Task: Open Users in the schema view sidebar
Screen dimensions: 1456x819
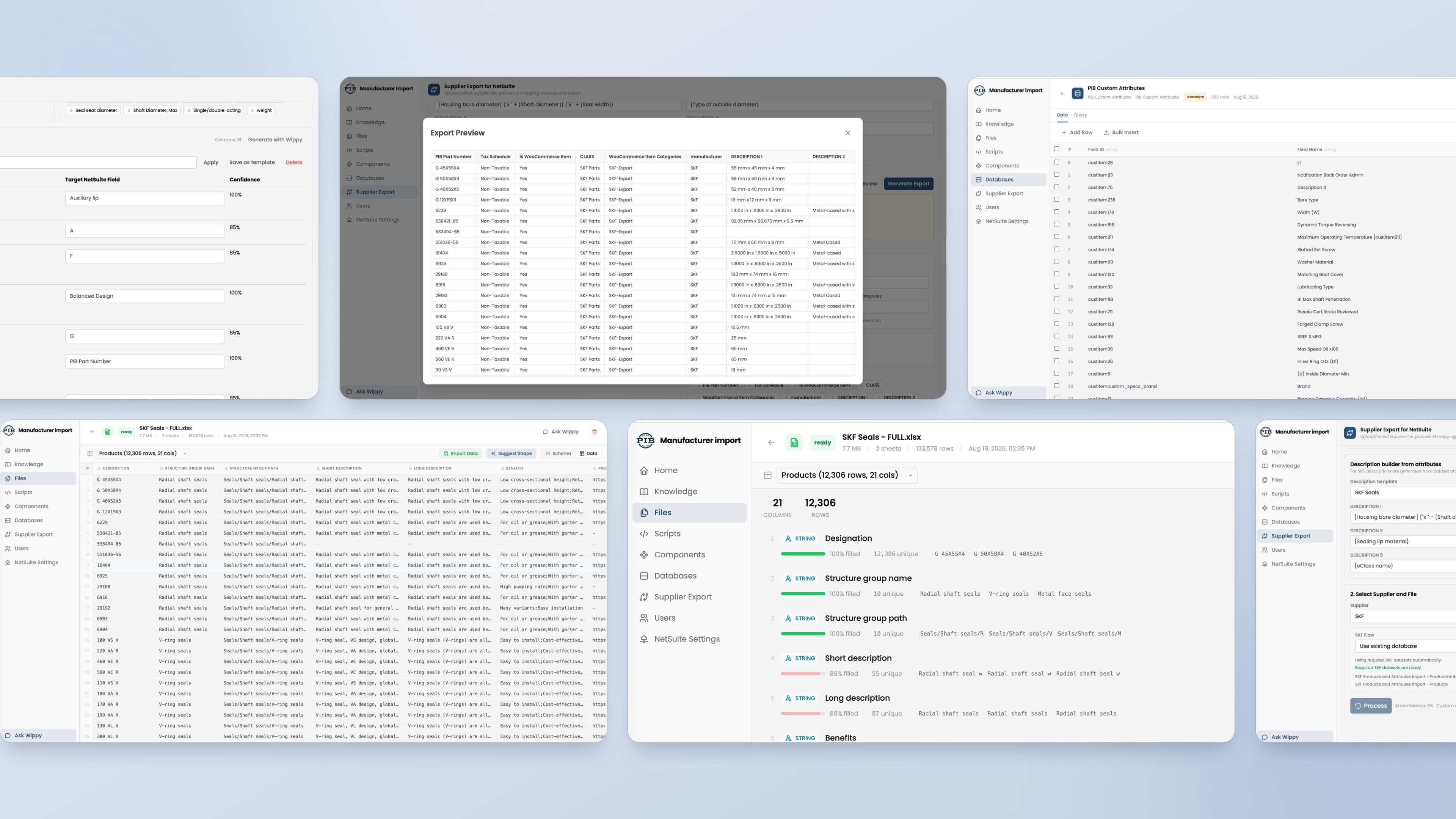Action: pyautogui.click(x=690, y=618)
